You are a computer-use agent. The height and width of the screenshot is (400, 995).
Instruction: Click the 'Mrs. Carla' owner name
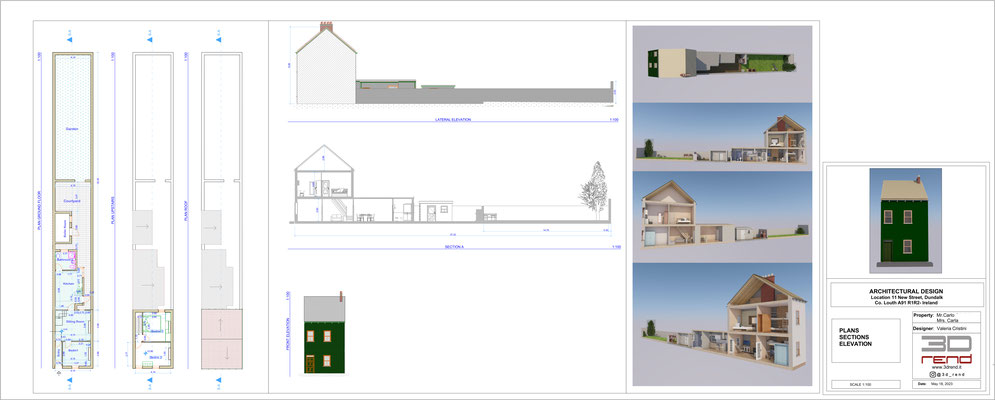click(x=946, y=321)
